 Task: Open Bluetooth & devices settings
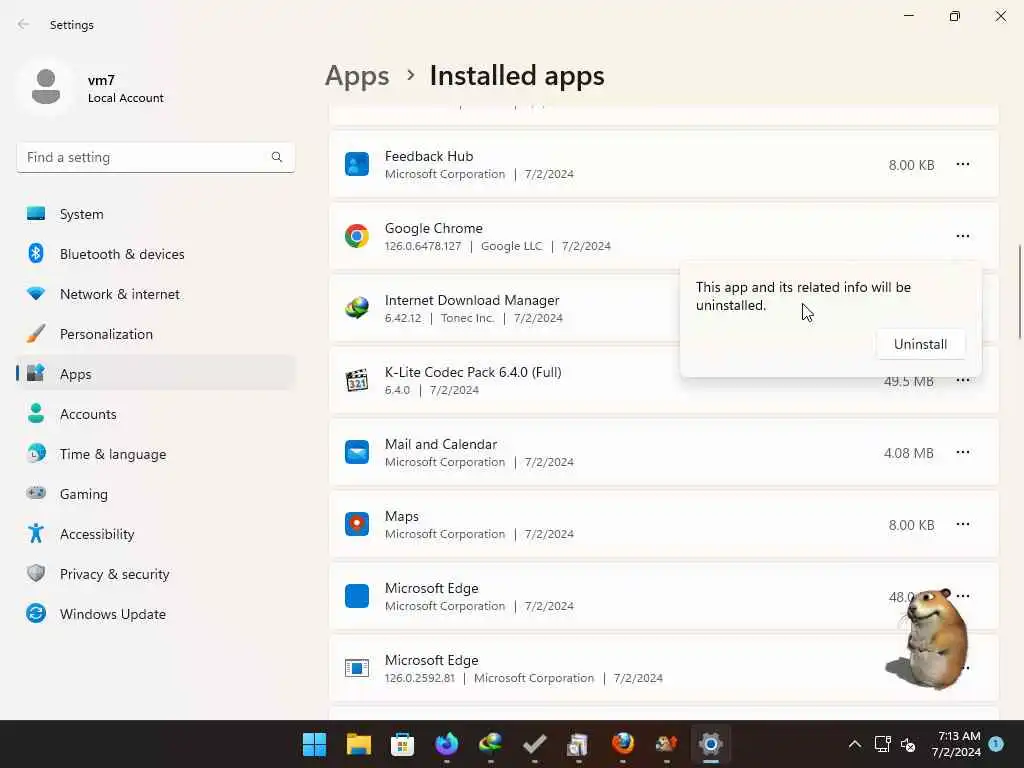click(x=155, y=254)
